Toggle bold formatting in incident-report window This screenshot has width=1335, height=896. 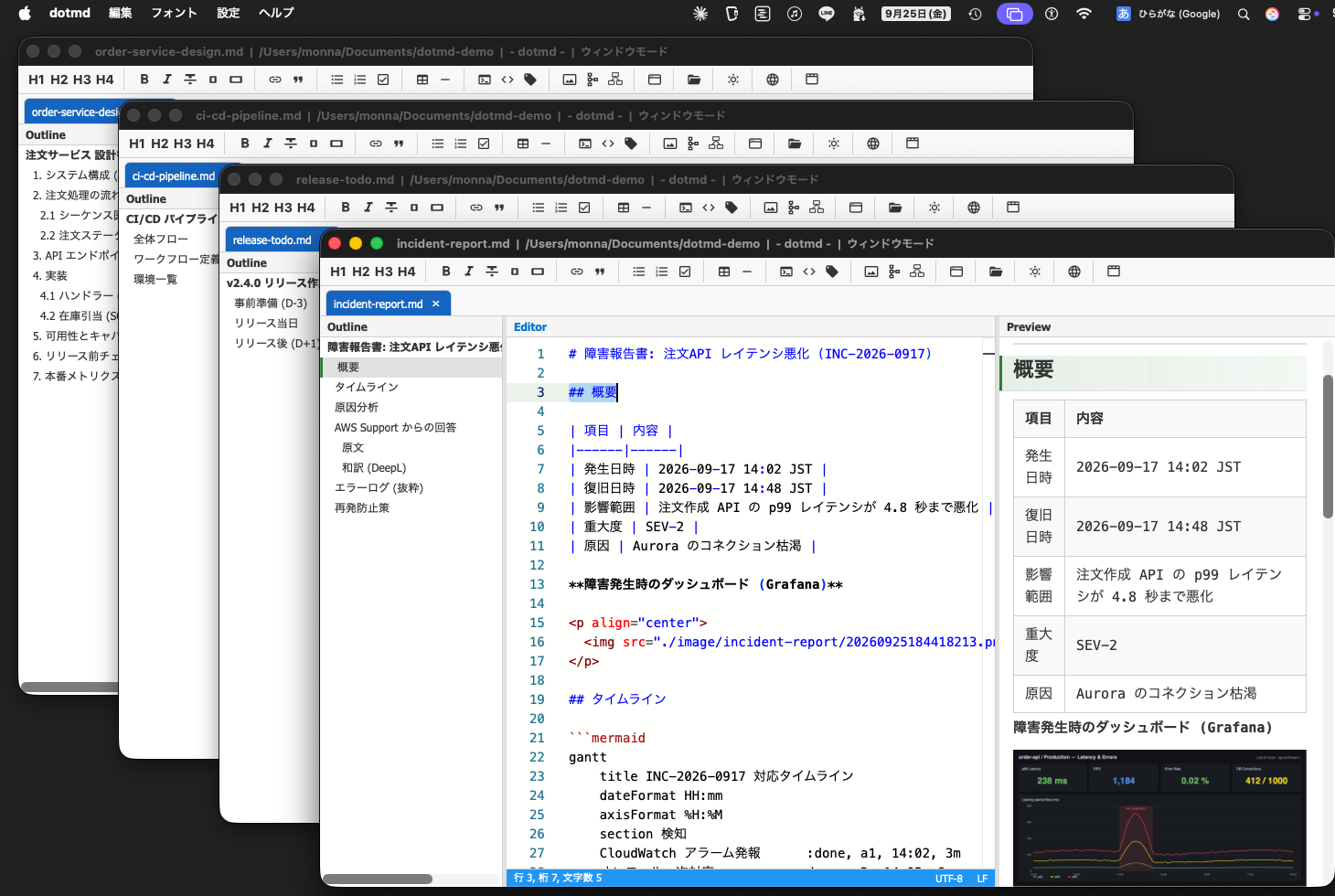[x=446, y=272]
